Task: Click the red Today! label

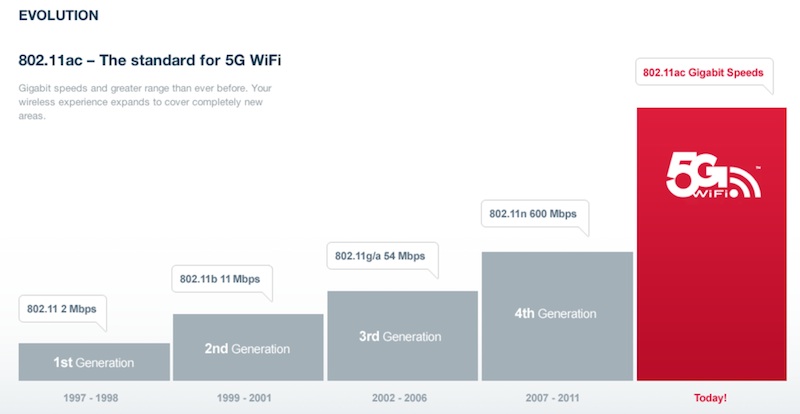Action: click(x=711, y=398)
